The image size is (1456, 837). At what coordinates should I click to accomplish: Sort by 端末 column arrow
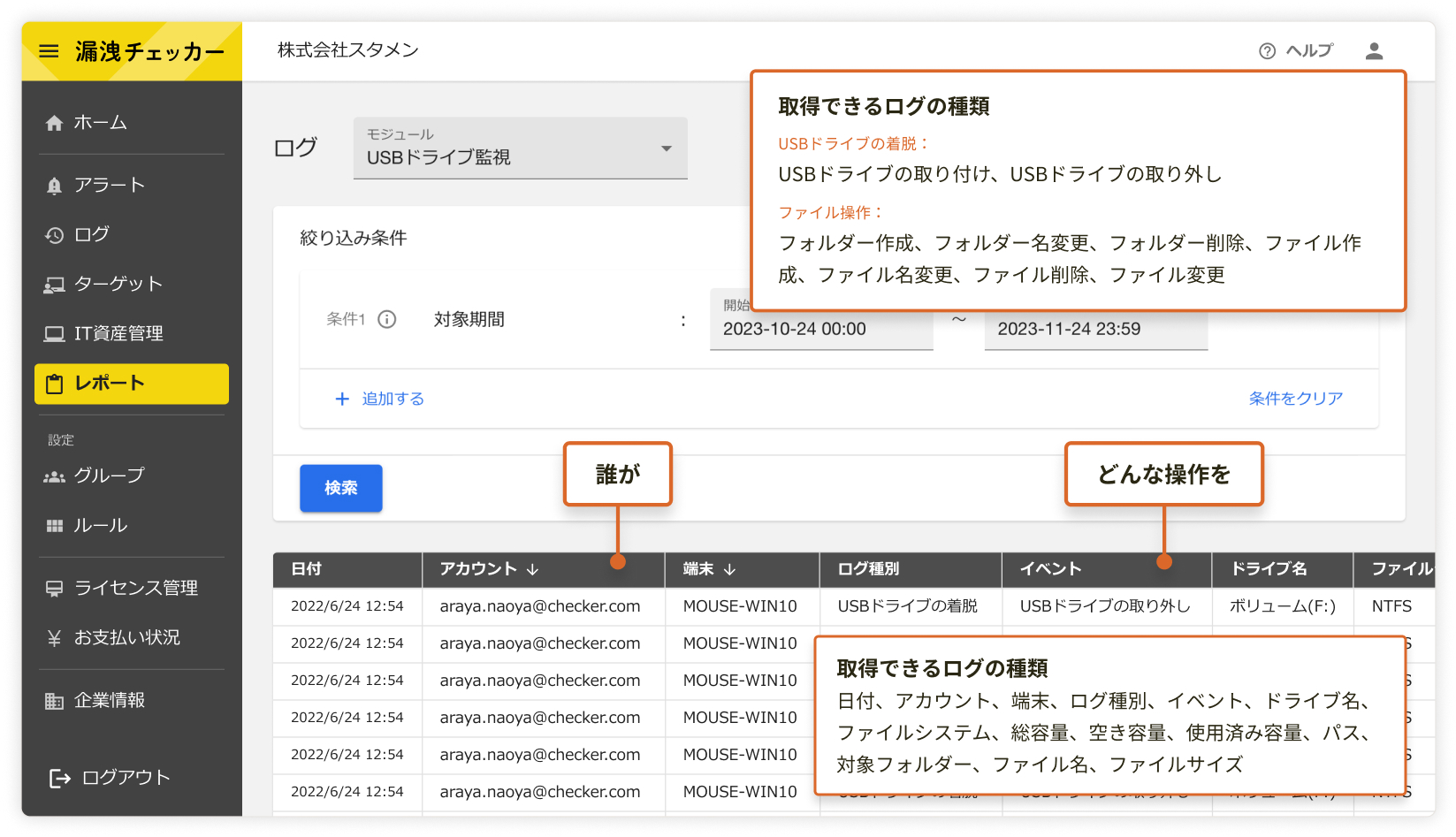(x=729, y=569)
